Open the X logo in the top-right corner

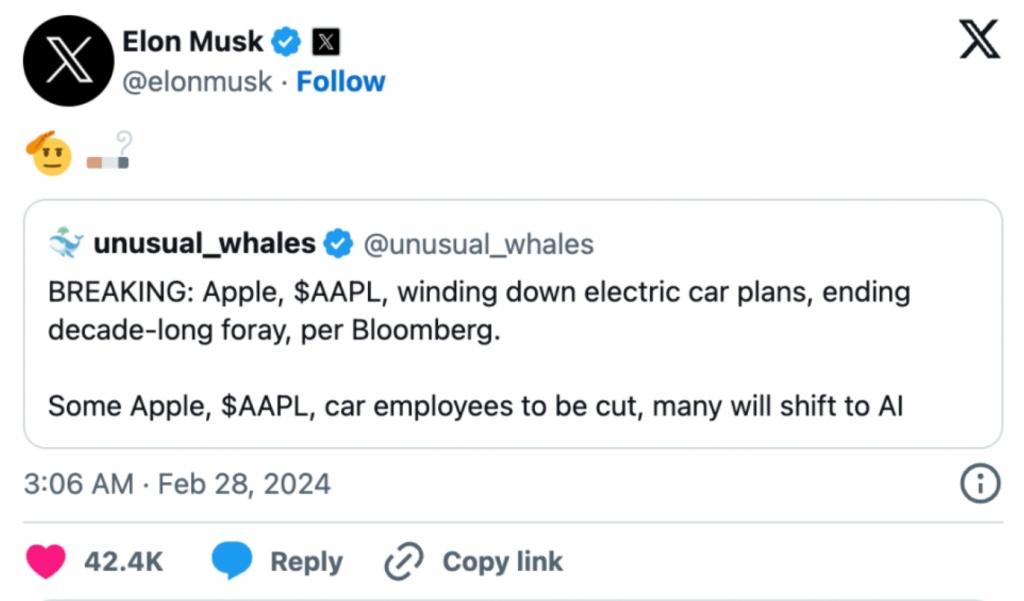[x=978, y=40]
